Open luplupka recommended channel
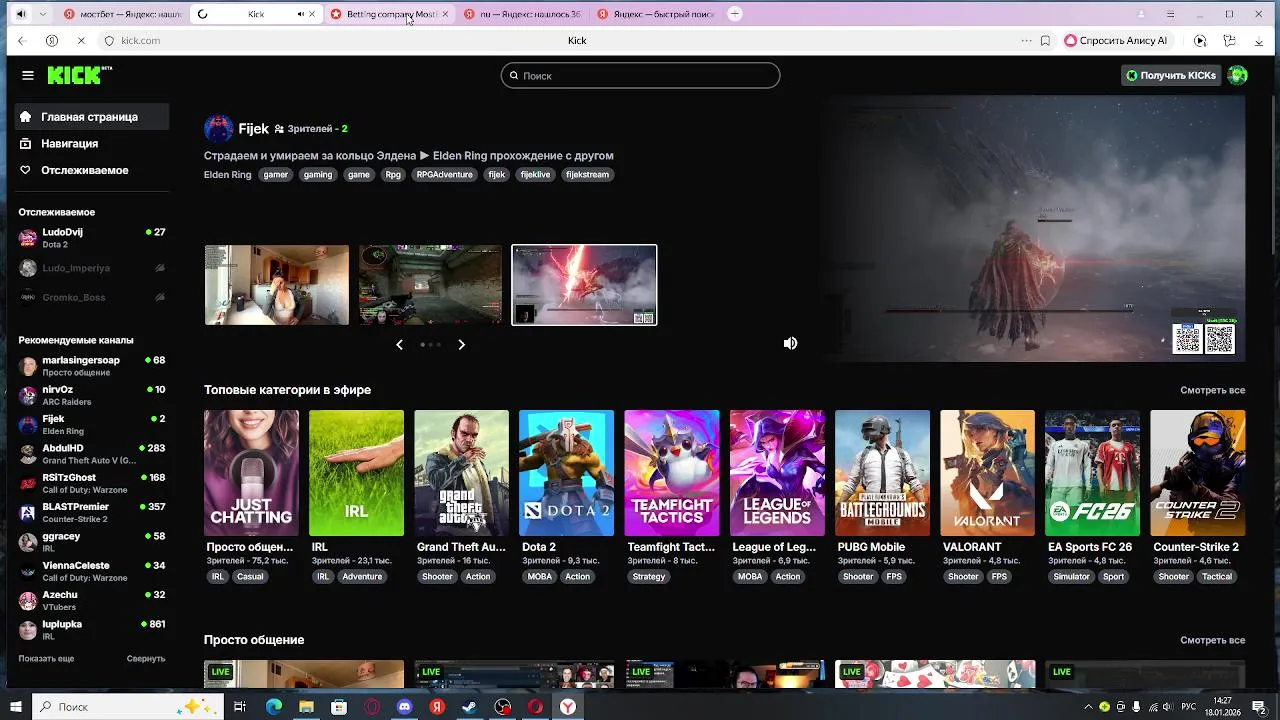Viewport: 1280px width, 720px height. point(92,630)
